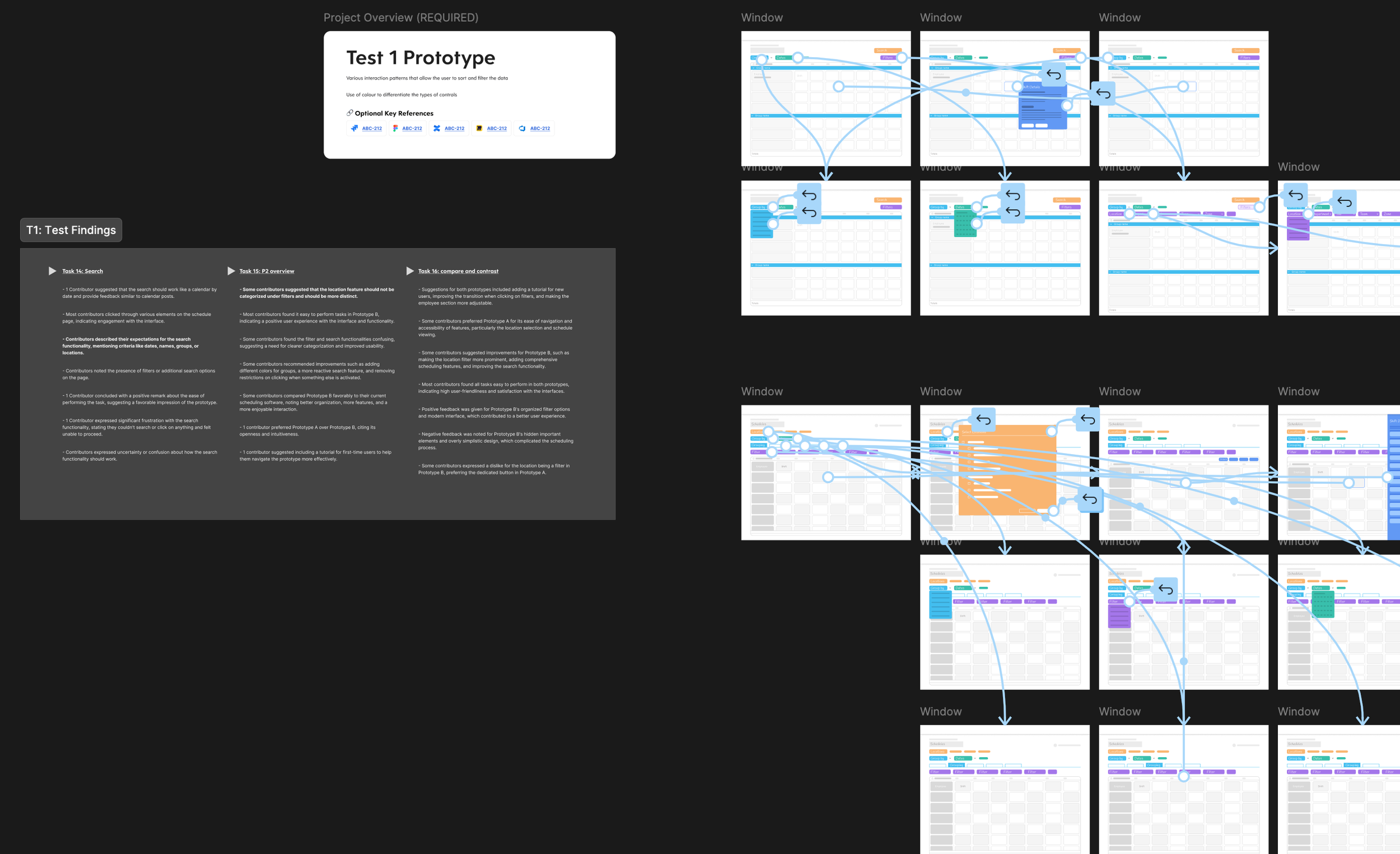This screenshot has height=854, width=1400.
Task: Expand Task 16: compare and contrast triangle
Action: pyautogui.click(x=410, y=271)
